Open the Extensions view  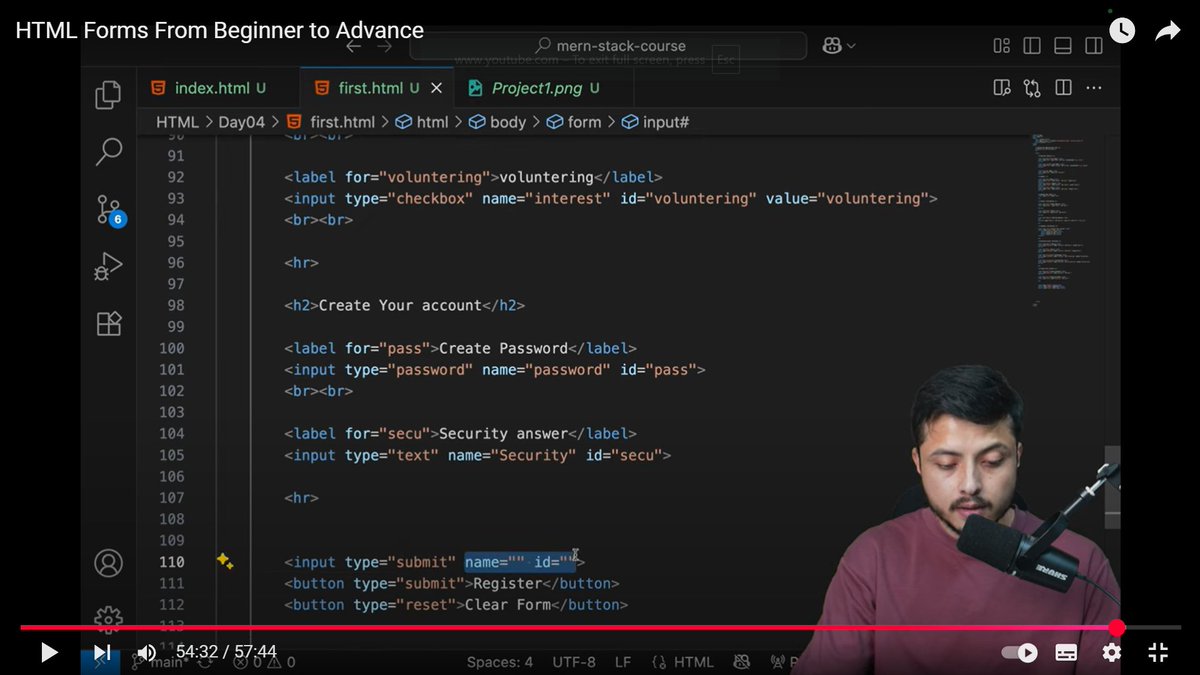point(108,323)
